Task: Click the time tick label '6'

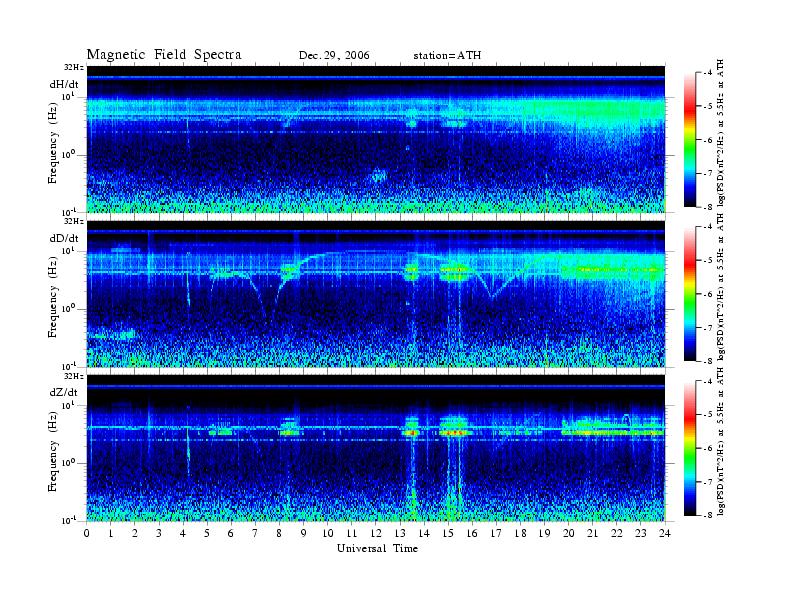Action: [x=231, y=533]
